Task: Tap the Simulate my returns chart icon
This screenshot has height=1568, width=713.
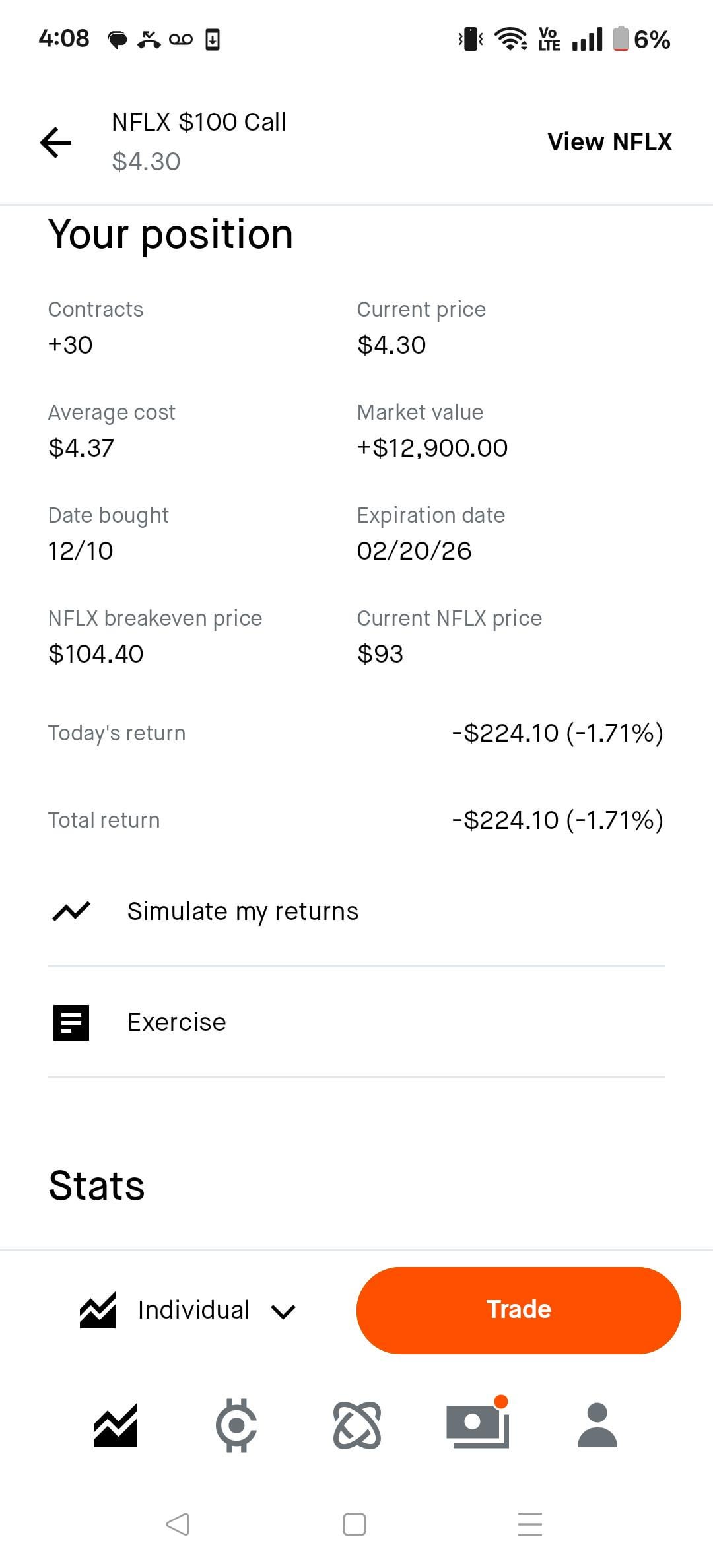Action: [71, 911]
